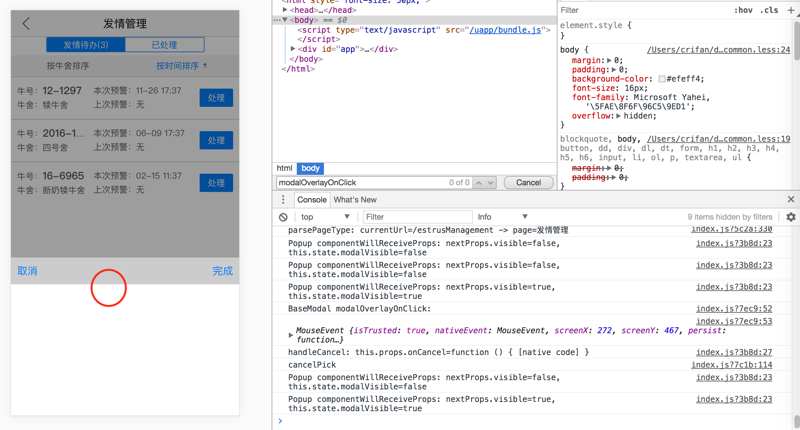Open the top execution context dropdown
This screenshot has width=800, height=430.
pos(325,217)
